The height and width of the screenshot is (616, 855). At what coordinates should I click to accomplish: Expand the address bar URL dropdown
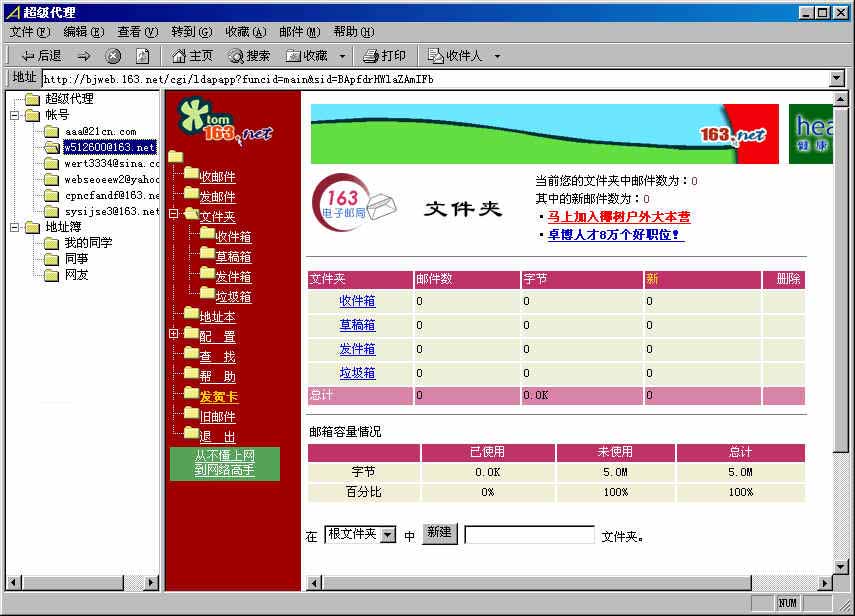[837, 78]
